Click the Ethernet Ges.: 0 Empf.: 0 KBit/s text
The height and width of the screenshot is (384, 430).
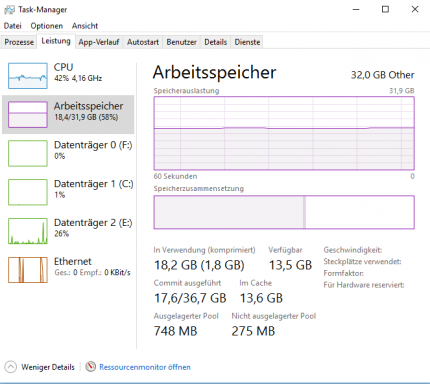[92, 273]
